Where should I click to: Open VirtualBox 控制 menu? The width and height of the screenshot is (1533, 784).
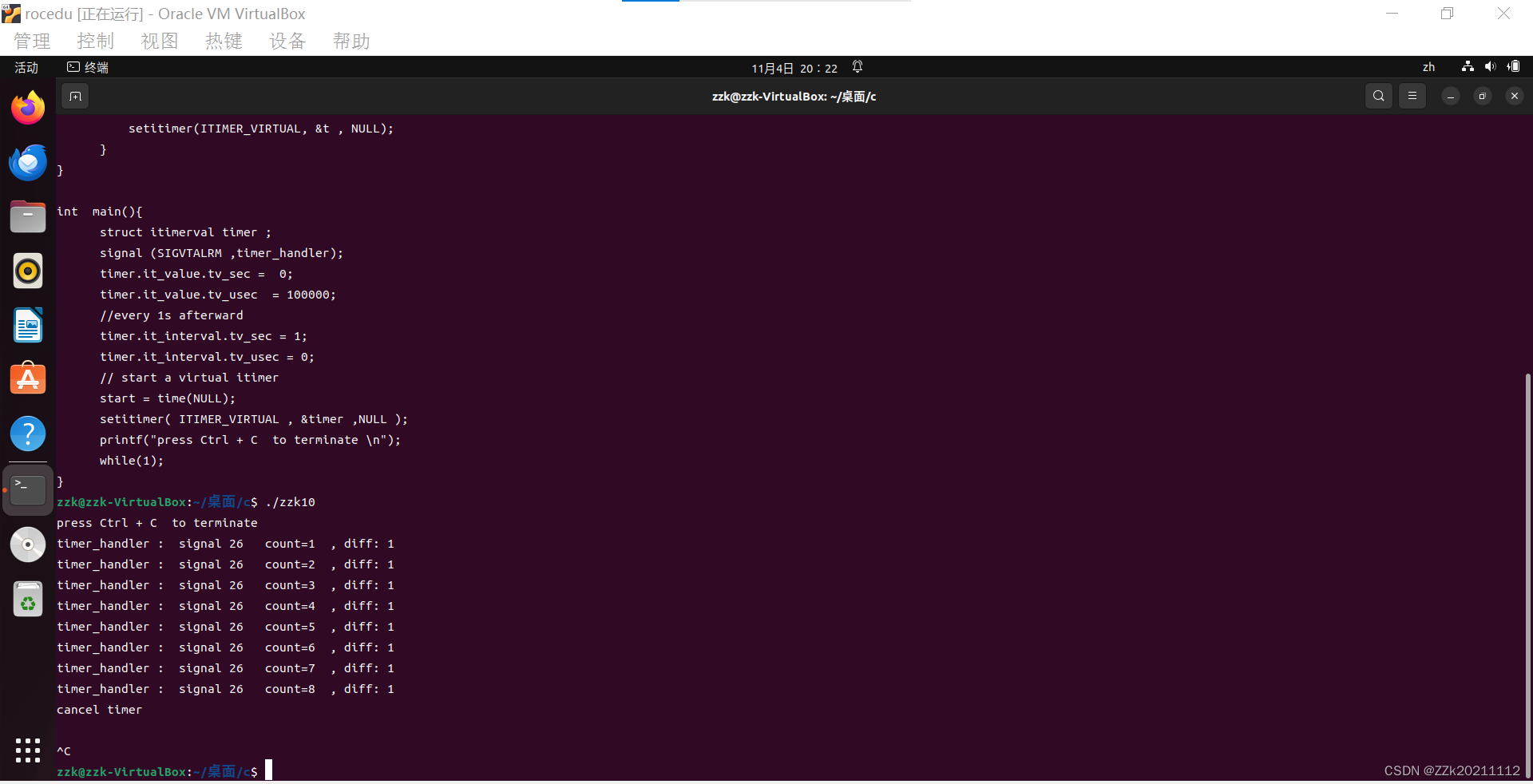(96, 41)
